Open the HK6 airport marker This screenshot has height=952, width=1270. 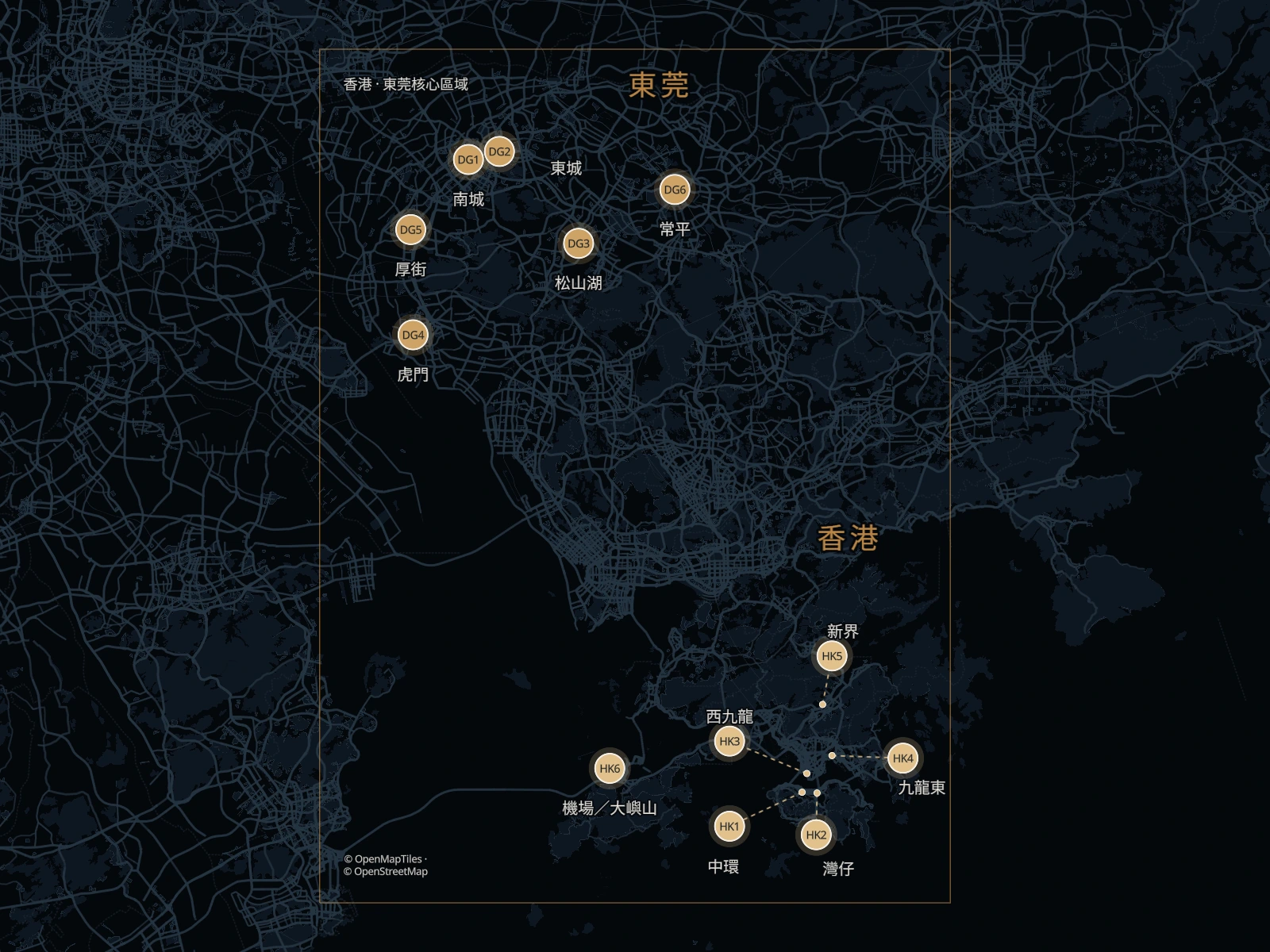[610, 769]
